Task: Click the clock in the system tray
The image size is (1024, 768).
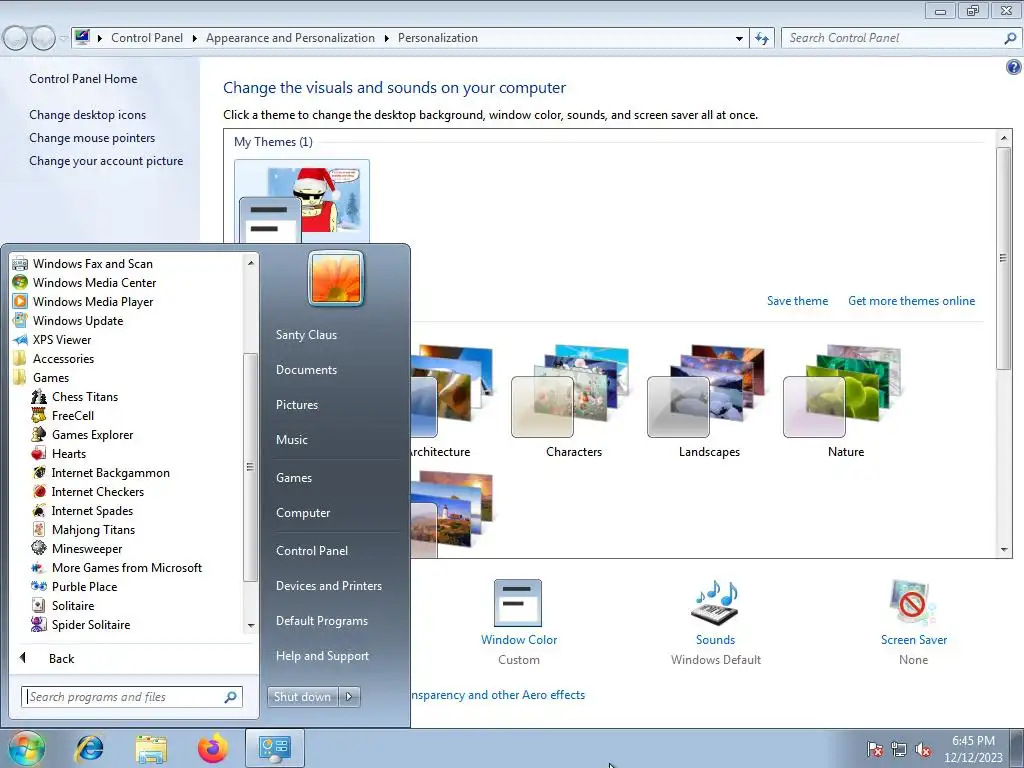Action: pos(973,749)
